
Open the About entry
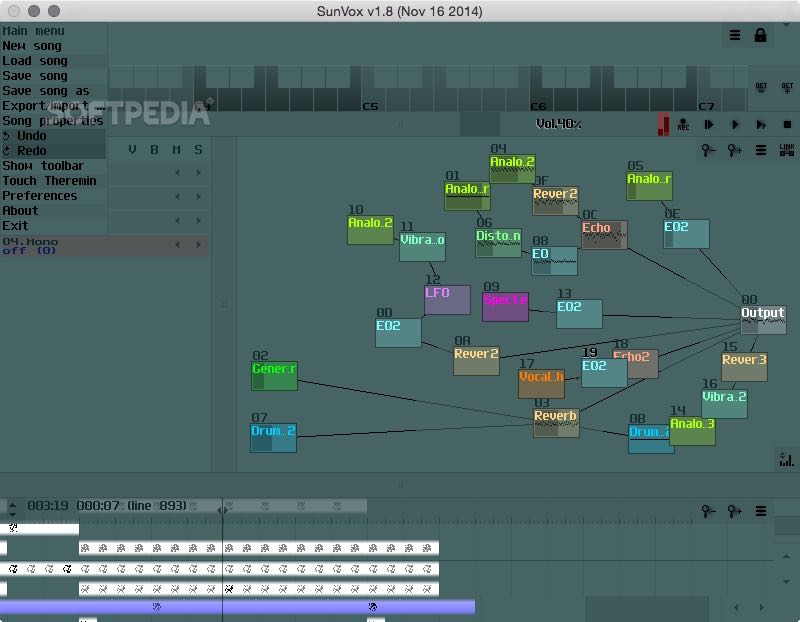point(53,211)
